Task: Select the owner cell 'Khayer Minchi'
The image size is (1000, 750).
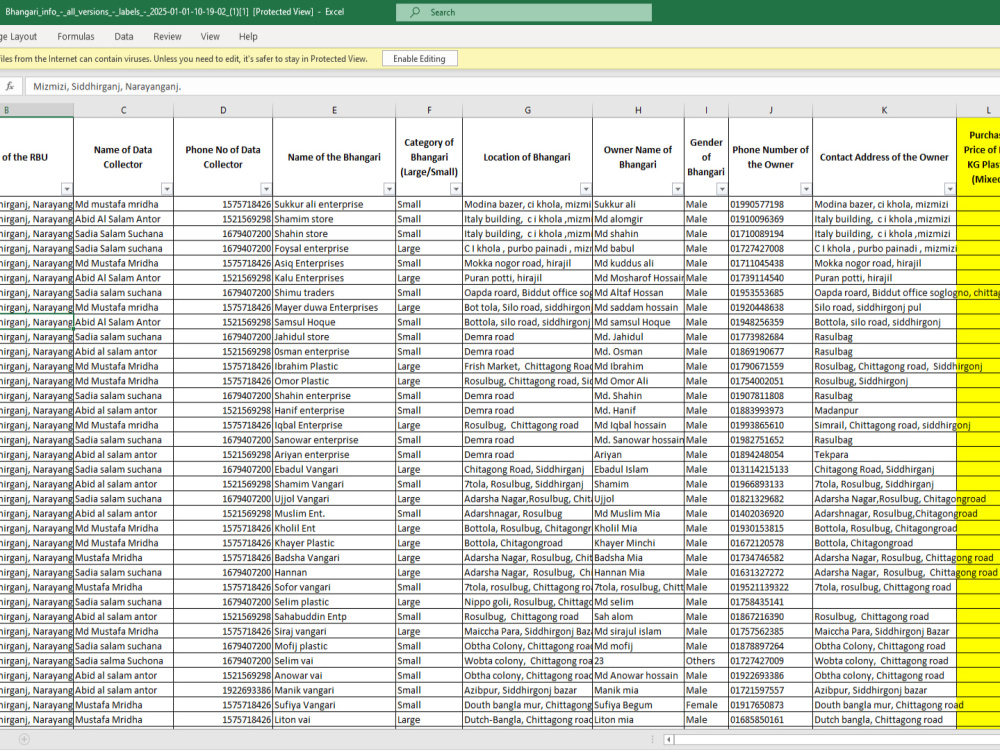Action: pyautogui.click(x=638, y=543)
